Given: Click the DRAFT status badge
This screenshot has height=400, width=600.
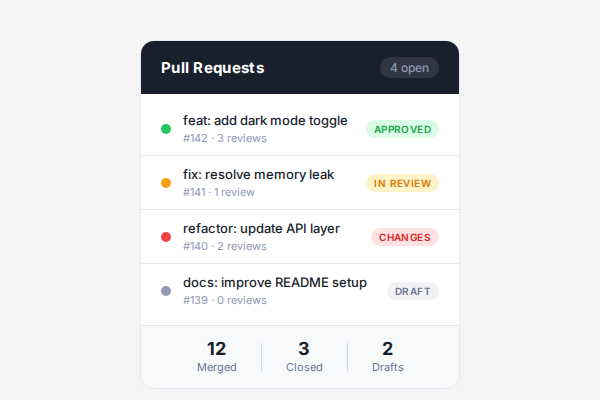Looking at the screenshot, I should (413, 291).
